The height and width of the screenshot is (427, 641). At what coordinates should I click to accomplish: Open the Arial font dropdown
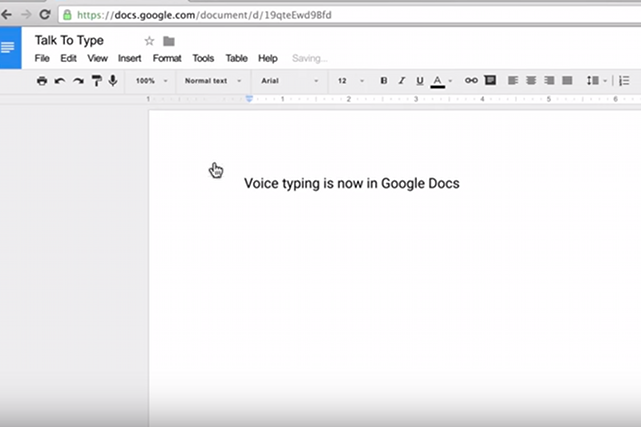pyautogui.click(x=289, y=81)
